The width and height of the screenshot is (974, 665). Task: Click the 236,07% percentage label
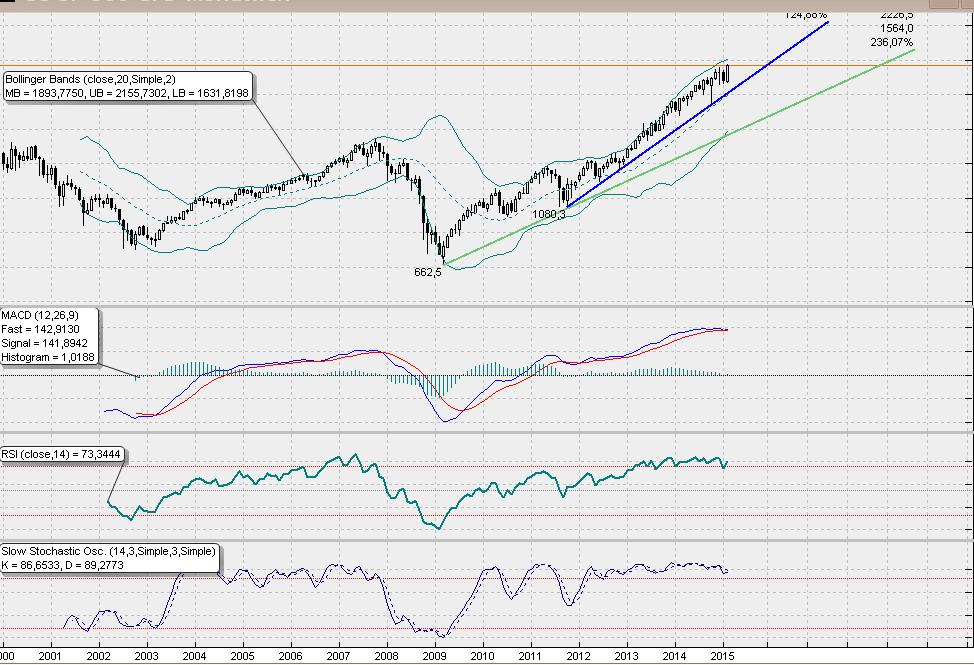[891, 44]
